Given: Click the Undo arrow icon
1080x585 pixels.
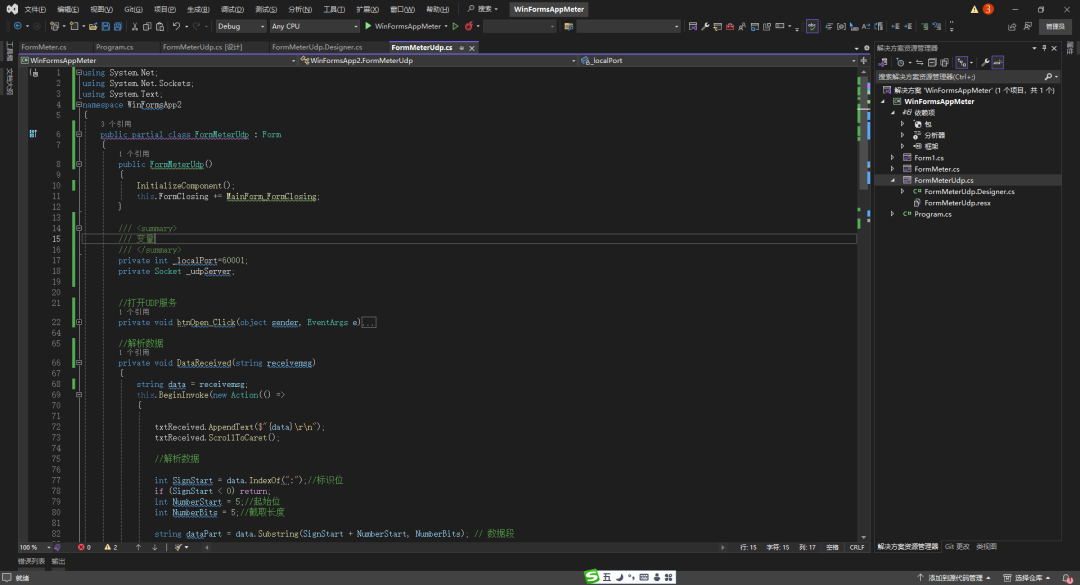Looking at the screenshot, I should click(176, 26).
